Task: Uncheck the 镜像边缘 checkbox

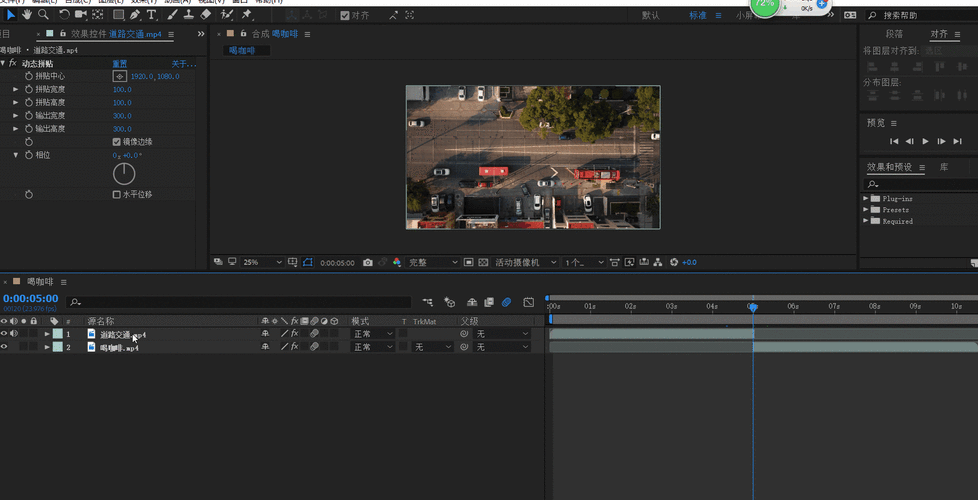Action: coord(117,142)
